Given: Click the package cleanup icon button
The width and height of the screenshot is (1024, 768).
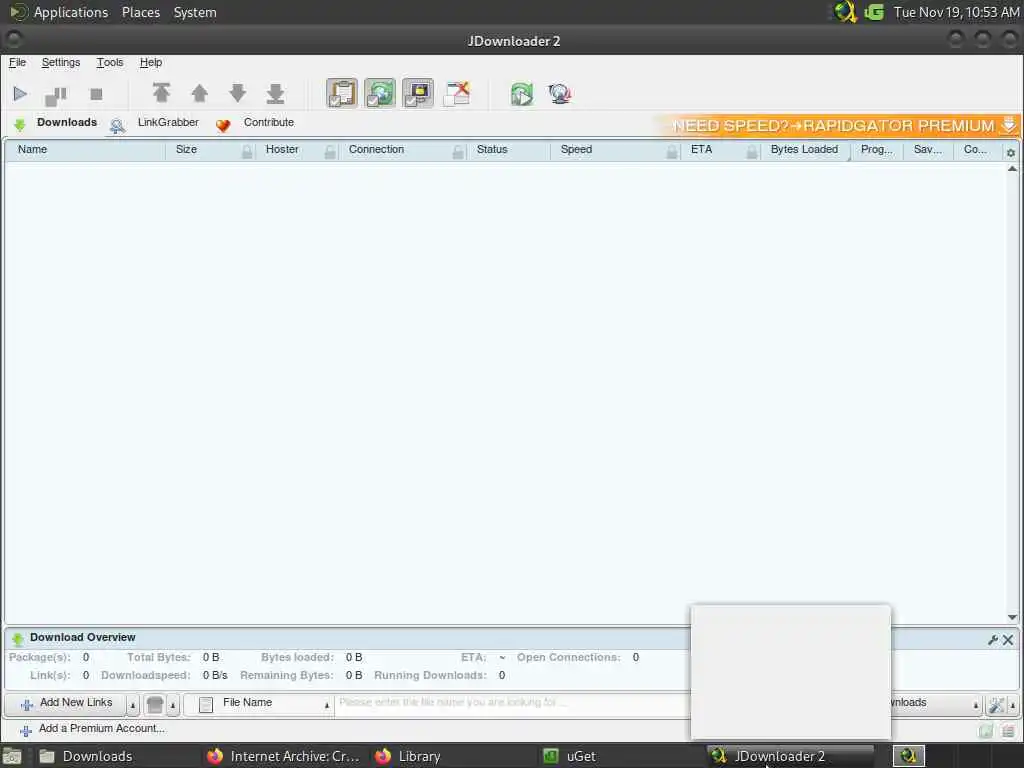Looking at the screenshot, I should [155, 705].
